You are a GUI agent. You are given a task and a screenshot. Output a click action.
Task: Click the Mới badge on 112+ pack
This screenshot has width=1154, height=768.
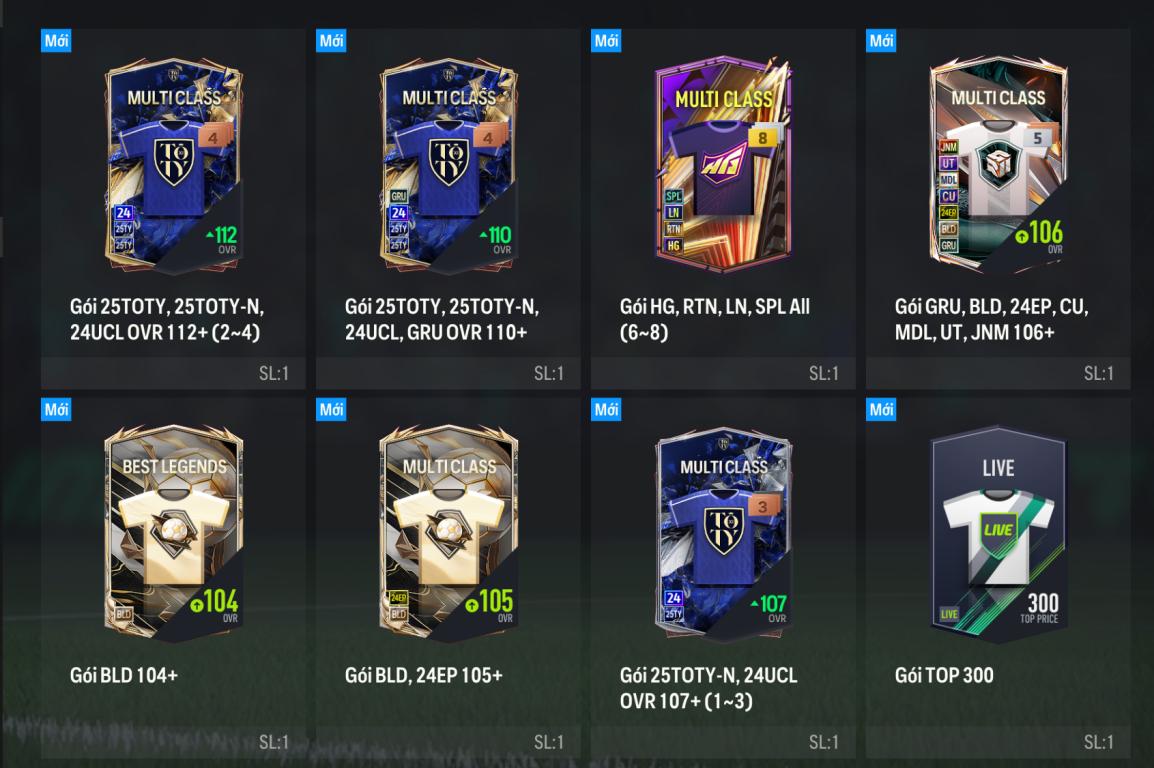pos(56,40)
